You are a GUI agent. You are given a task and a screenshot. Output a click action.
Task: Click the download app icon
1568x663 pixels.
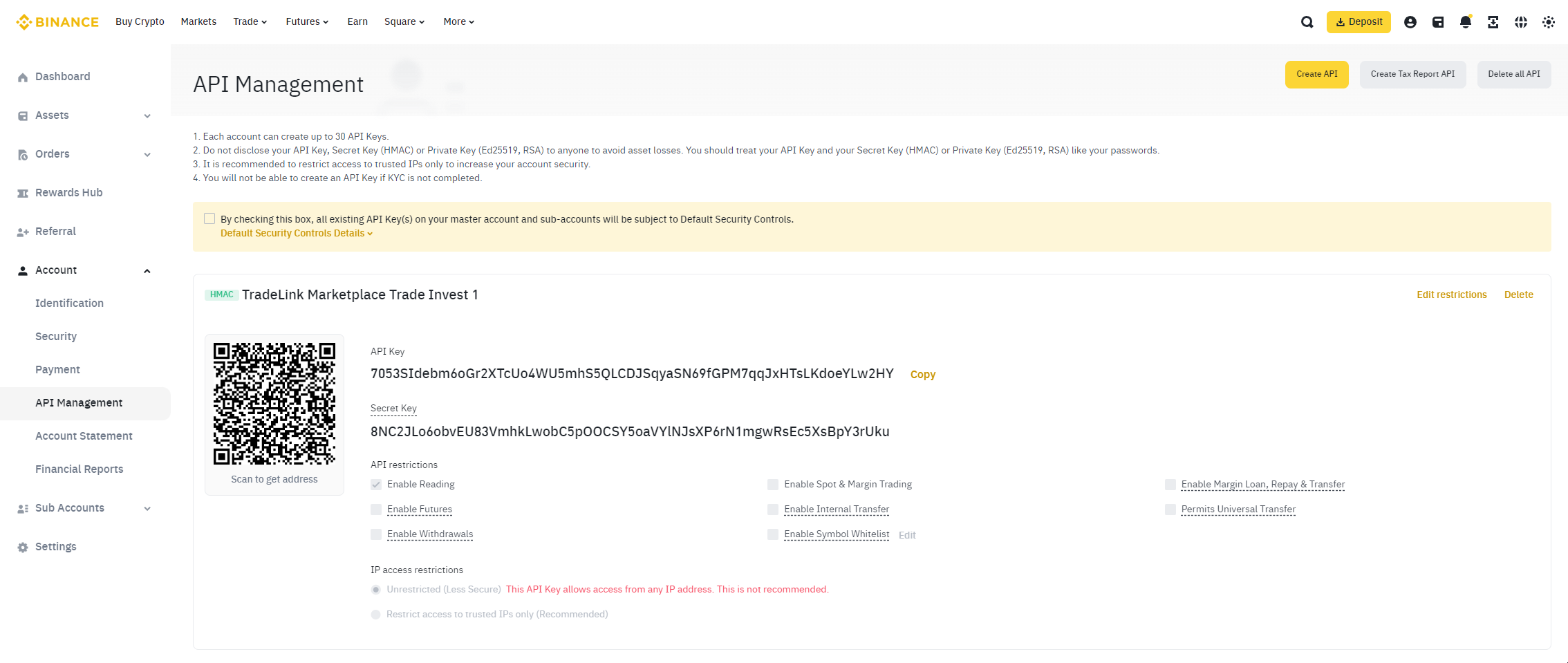[x=1493, y=22]
